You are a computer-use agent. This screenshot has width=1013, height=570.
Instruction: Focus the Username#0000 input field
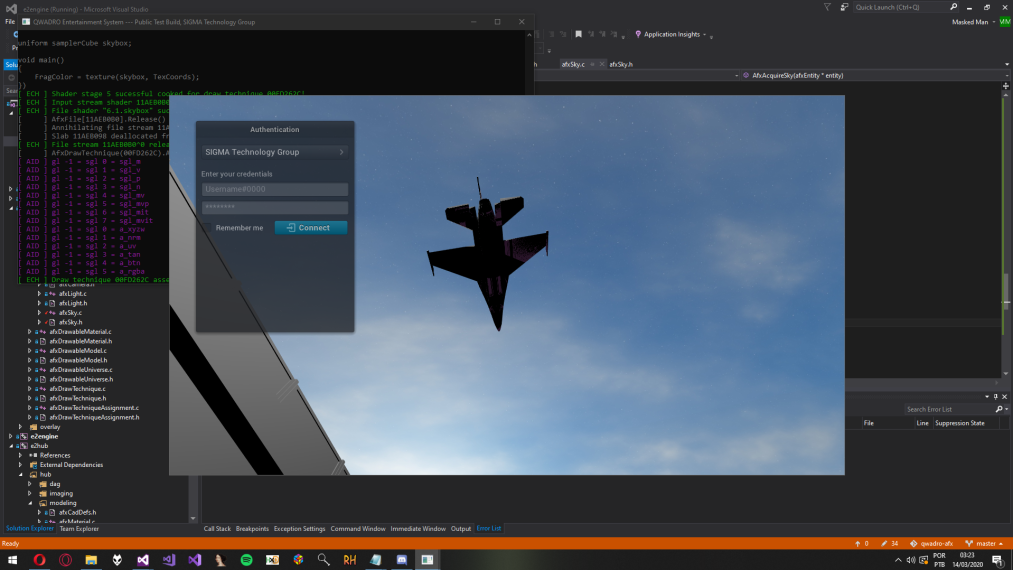275,189
